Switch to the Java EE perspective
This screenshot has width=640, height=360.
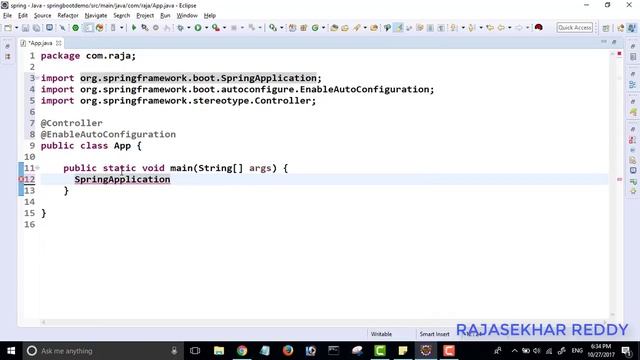coord(621,28)
